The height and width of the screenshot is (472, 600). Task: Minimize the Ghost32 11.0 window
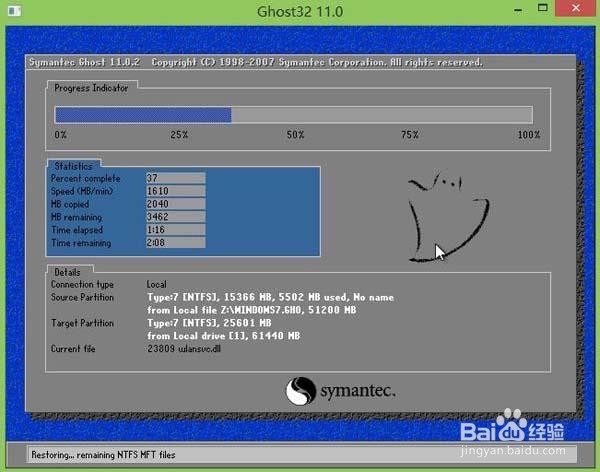click(x=518, y=10)
